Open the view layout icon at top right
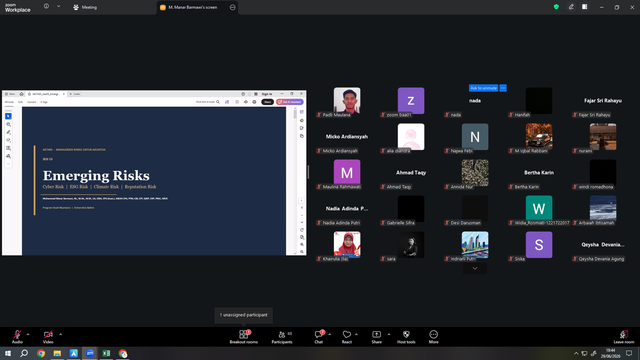 (584, 7)
